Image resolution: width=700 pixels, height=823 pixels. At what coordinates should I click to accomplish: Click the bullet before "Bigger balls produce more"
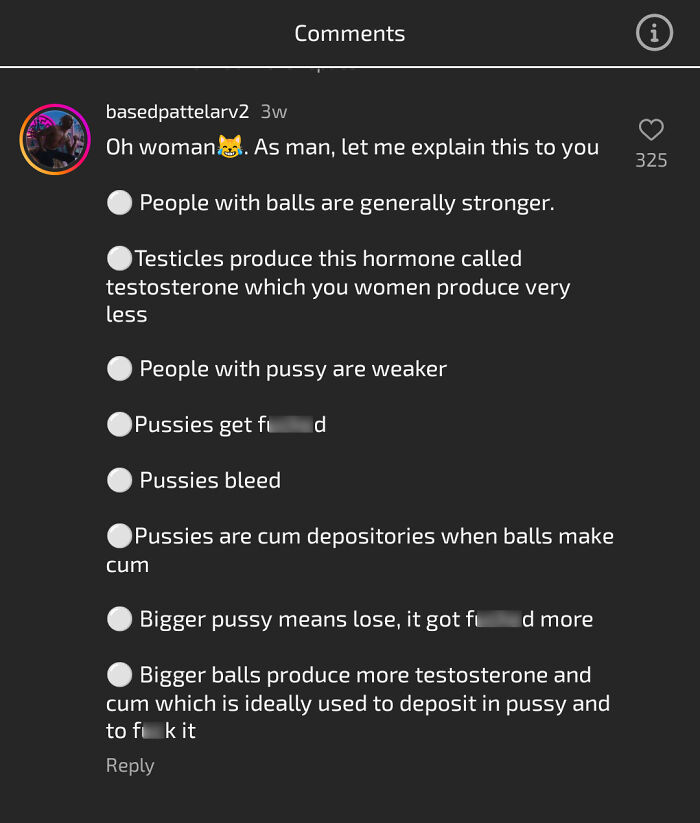(x=120, y=675)
